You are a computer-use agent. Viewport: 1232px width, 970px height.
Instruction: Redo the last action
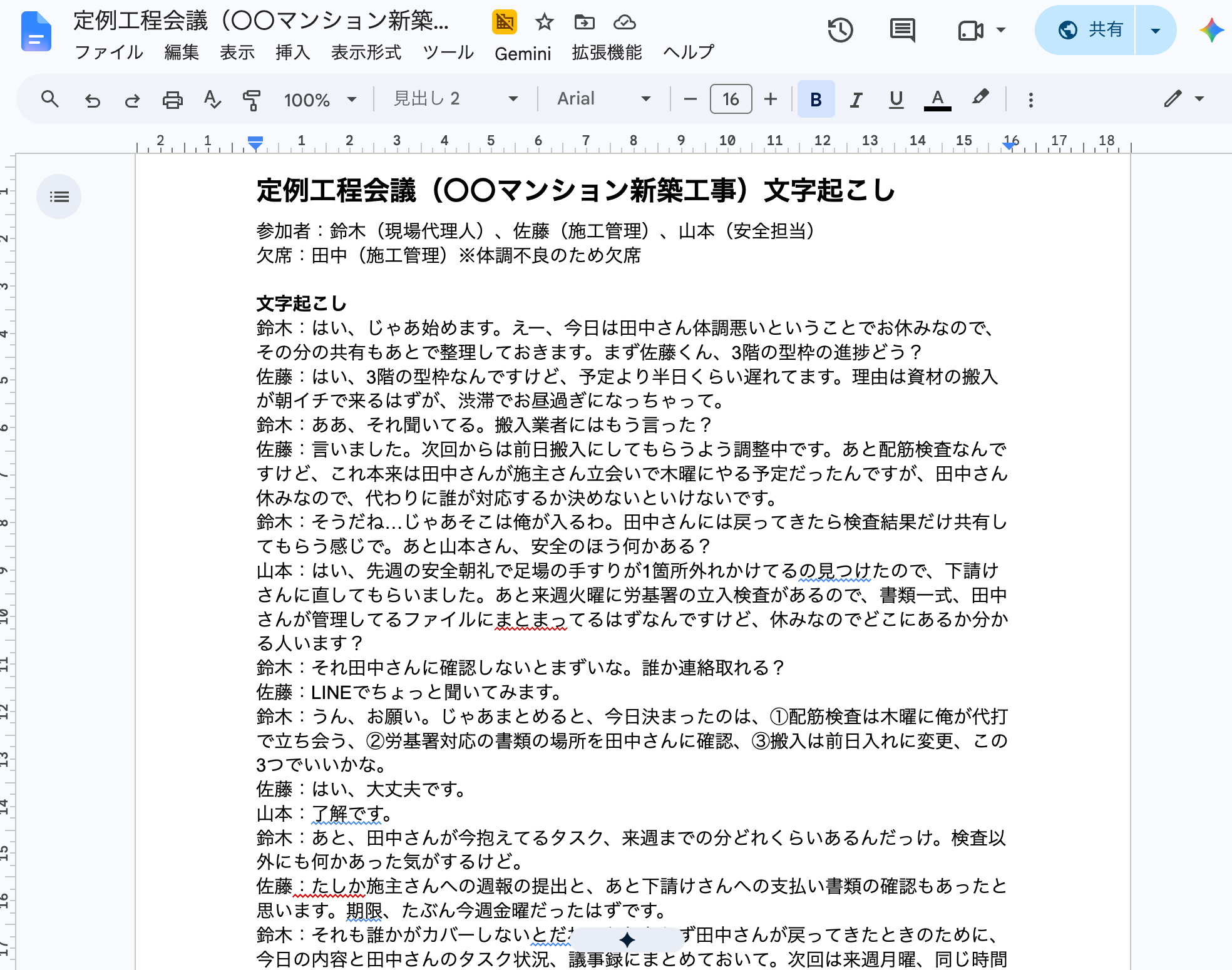tap(132, 100)
